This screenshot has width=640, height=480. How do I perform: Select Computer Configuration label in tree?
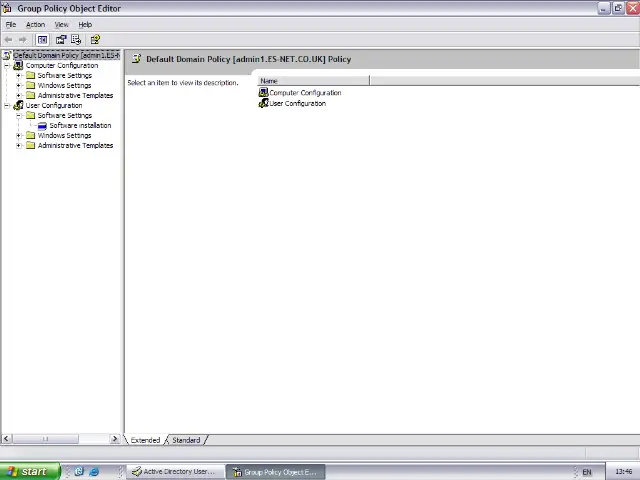62,65
